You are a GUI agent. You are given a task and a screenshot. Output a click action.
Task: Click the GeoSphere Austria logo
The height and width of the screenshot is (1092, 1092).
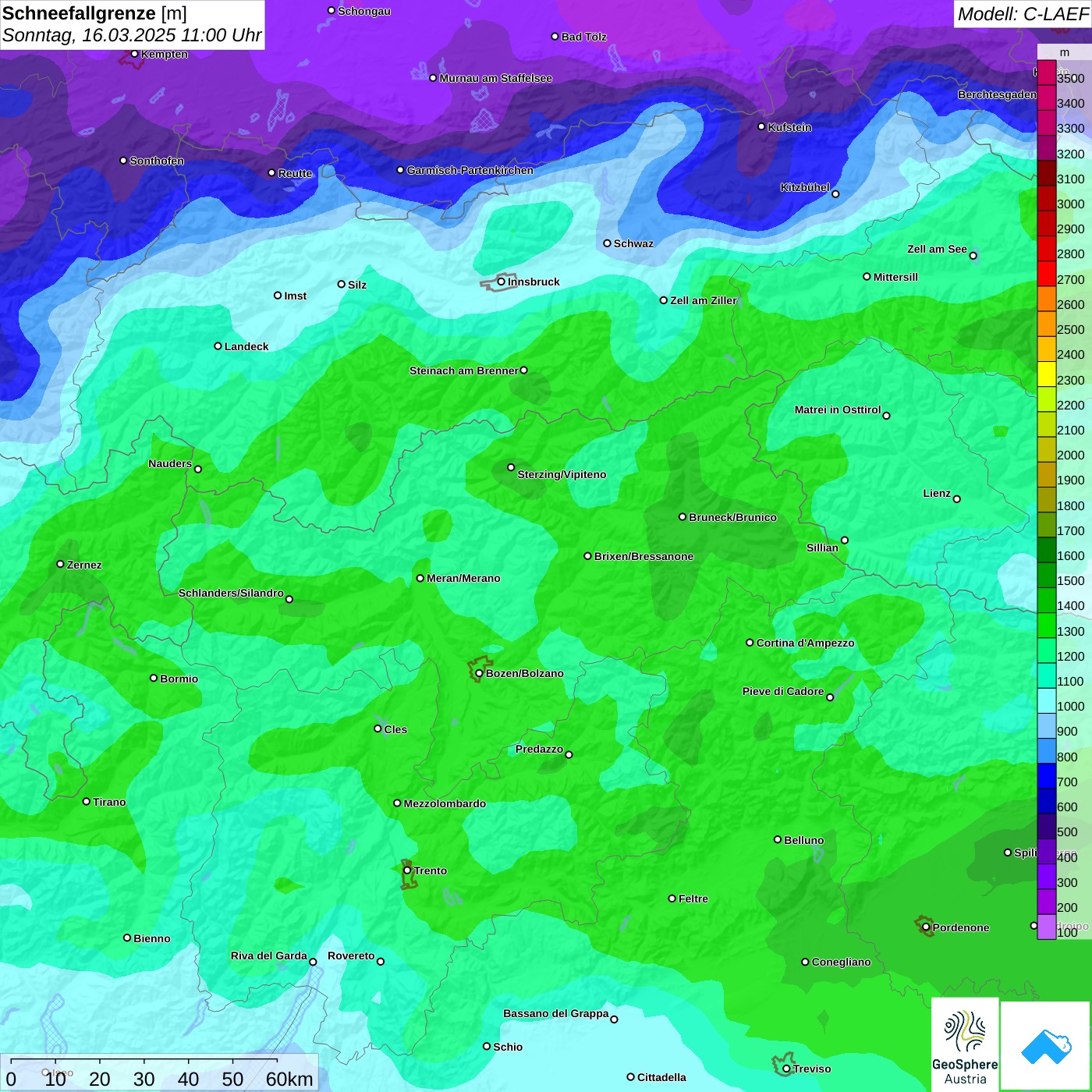[965, 1045]
